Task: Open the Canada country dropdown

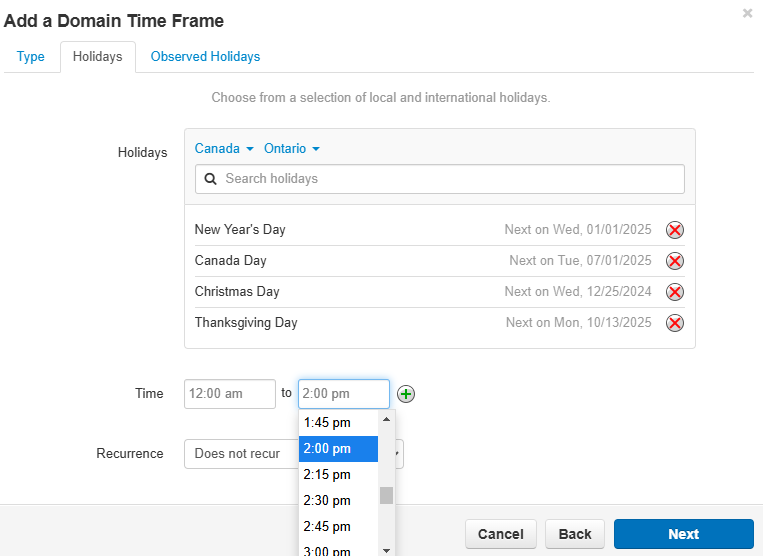Action: (224, 148)
